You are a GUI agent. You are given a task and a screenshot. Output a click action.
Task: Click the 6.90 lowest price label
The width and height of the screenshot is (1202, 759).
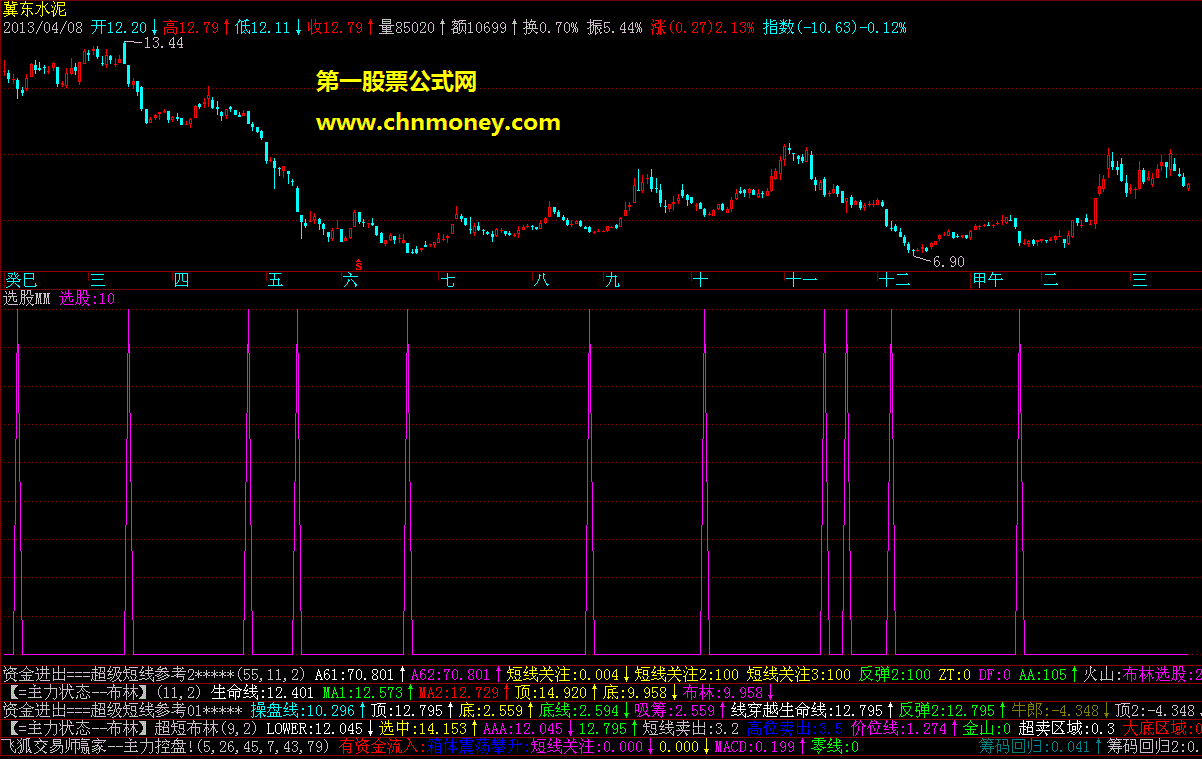(948, 262)
